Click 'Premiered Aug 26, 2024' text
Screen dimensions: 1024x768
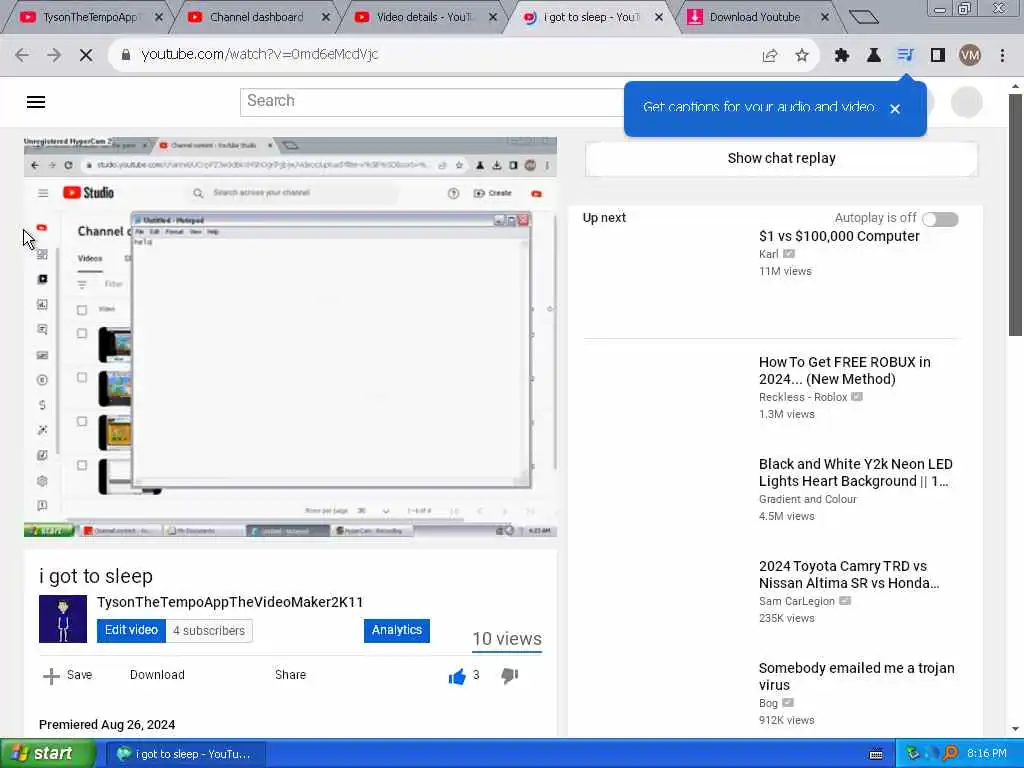(107, 725)
